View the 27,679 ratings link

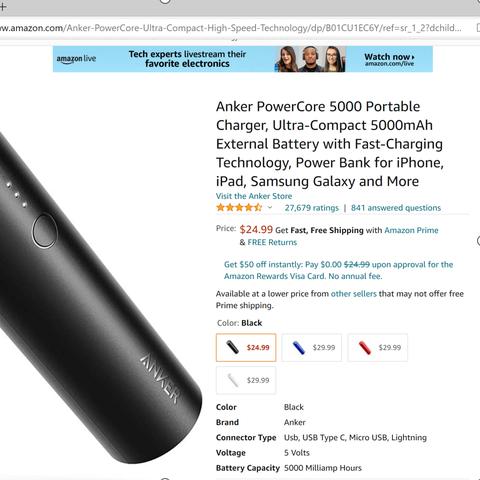click(x=312, y=208)
